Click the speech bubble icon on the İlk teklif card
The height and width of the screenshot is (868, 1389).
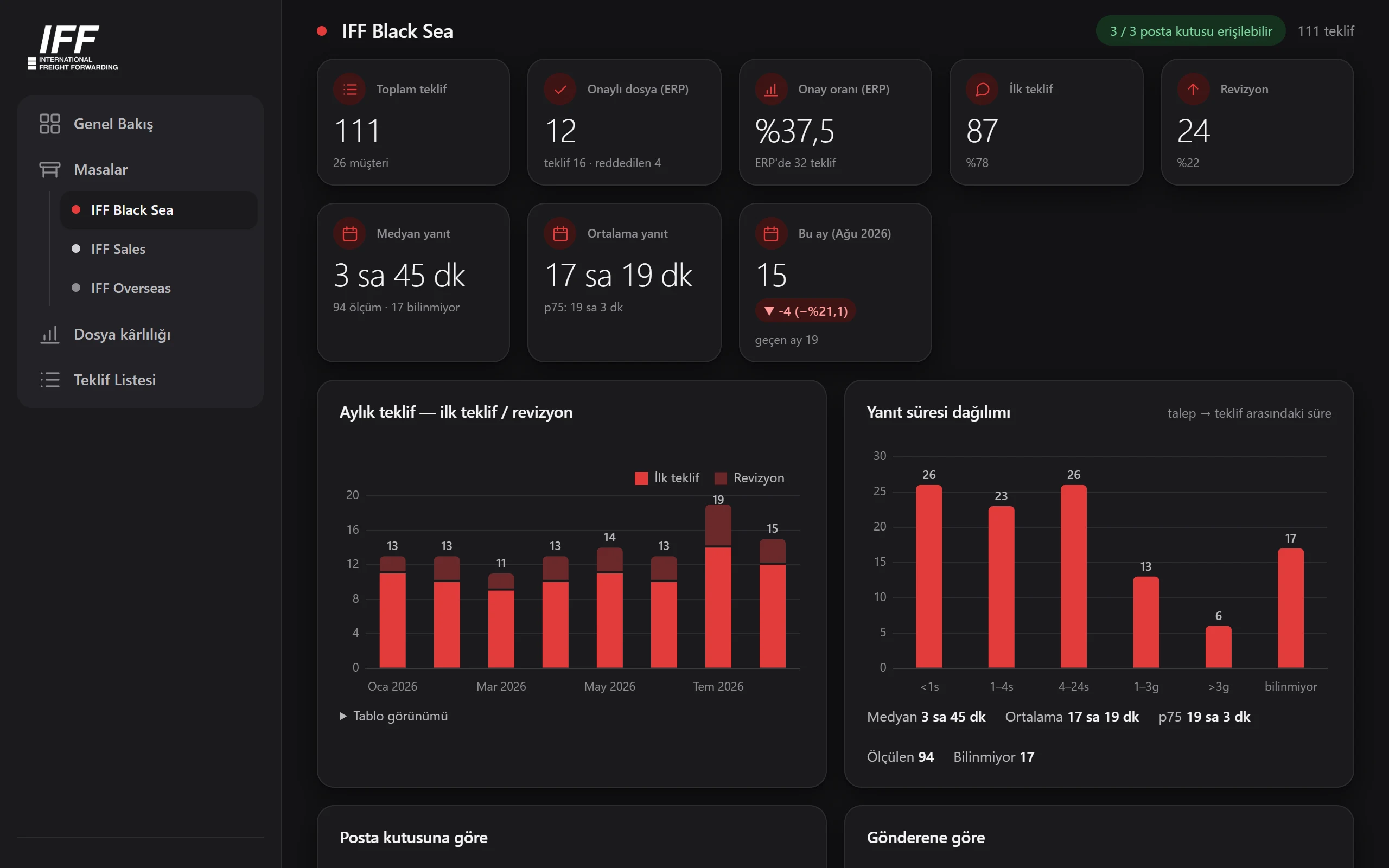tap(982, 89)
